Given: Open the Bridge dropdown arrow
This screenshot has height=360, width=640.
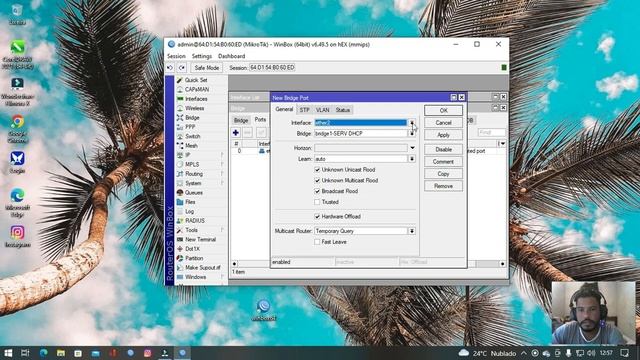Looking at the screenshot, I should pos(412,133).
